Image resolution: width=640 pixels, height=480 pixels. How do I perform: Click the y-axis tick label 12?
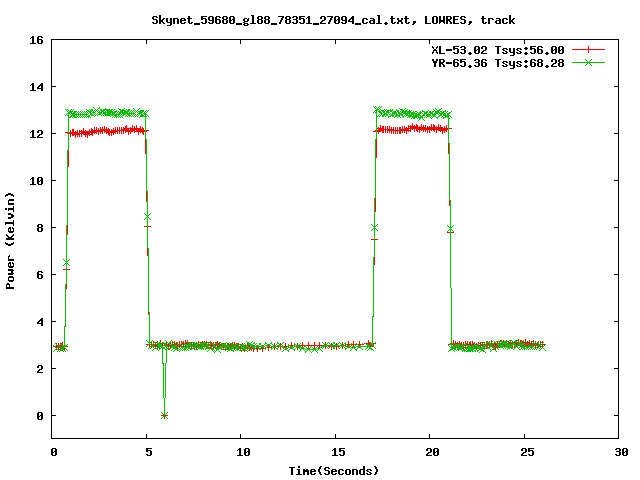coord(36,134)
